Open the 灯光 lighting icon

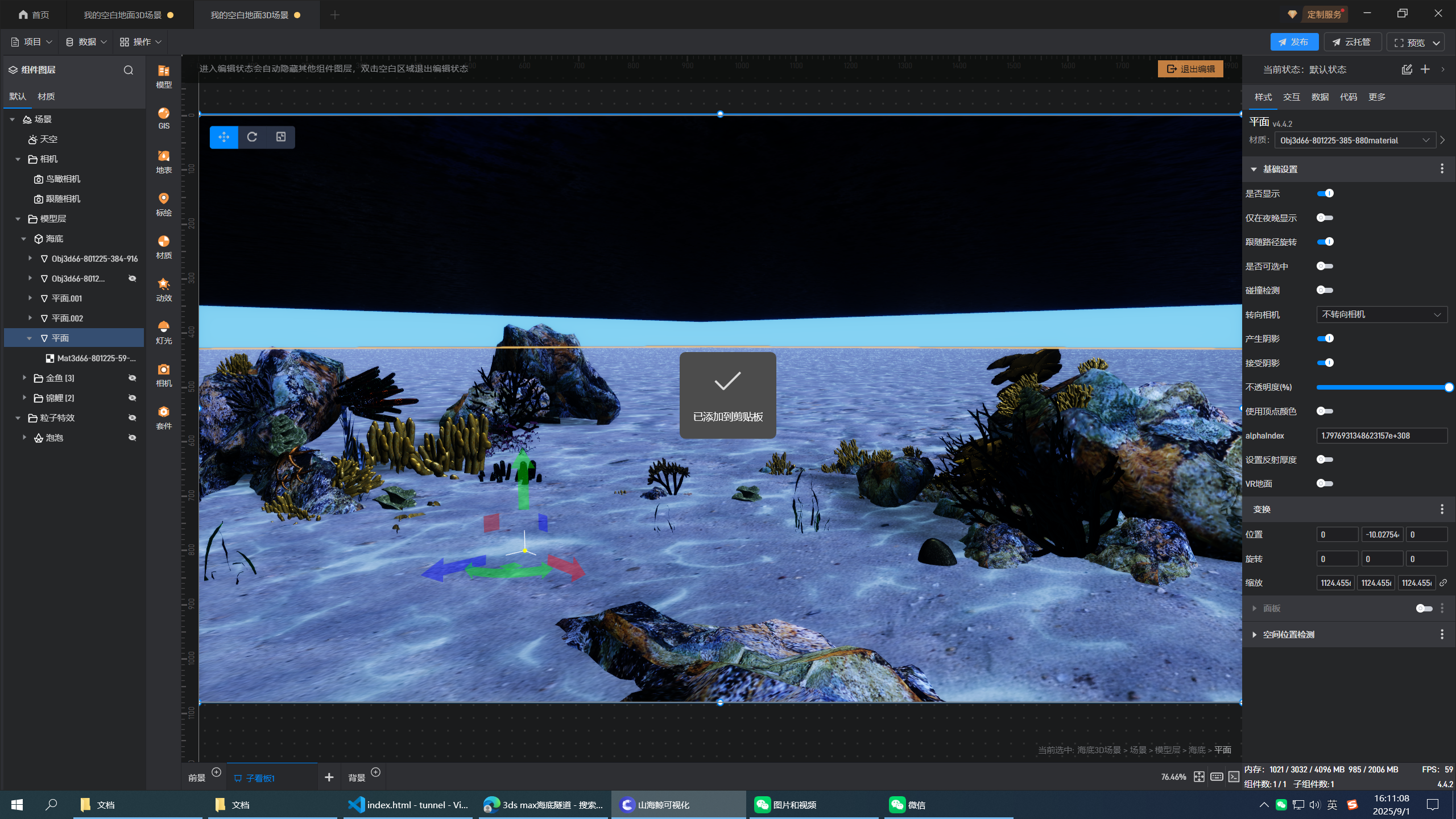click(164, 332)
